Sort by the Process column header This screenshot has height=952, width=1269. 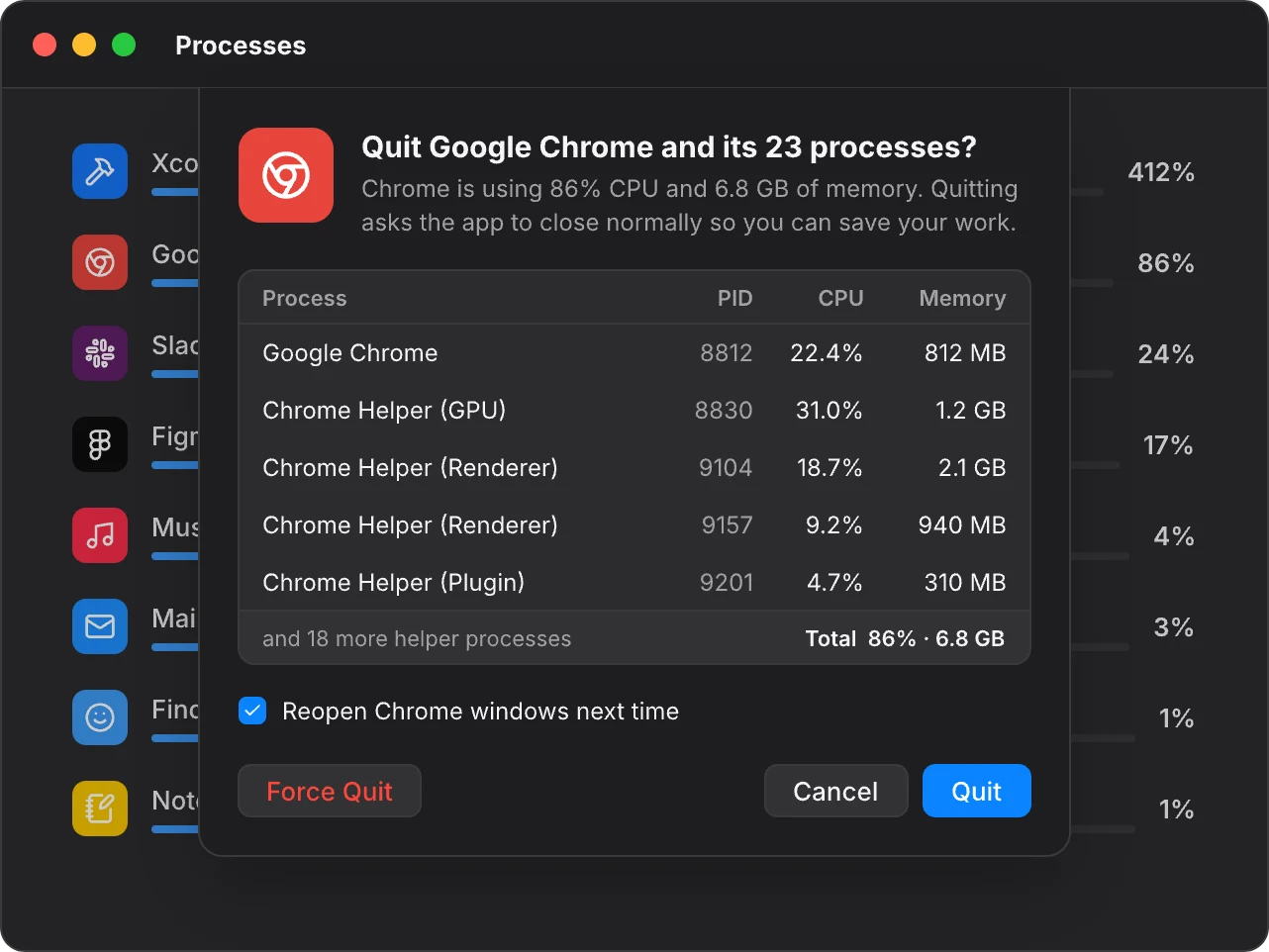tap(305, 298)
